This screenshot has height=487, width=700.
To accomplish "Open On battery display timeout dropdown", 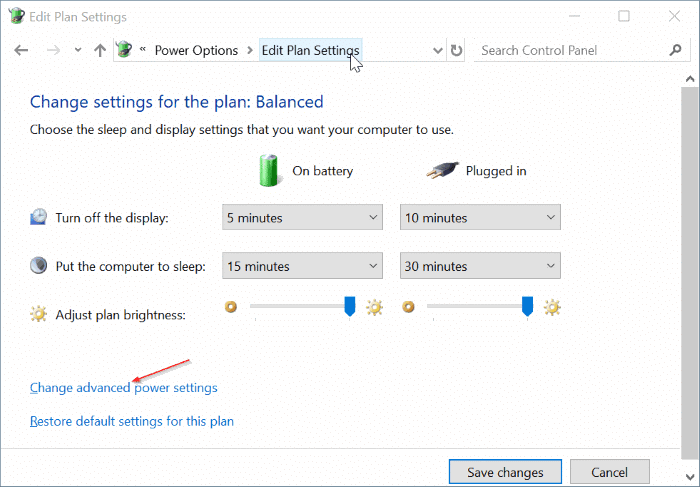I will pyautogui.click(x=302, y=217).
